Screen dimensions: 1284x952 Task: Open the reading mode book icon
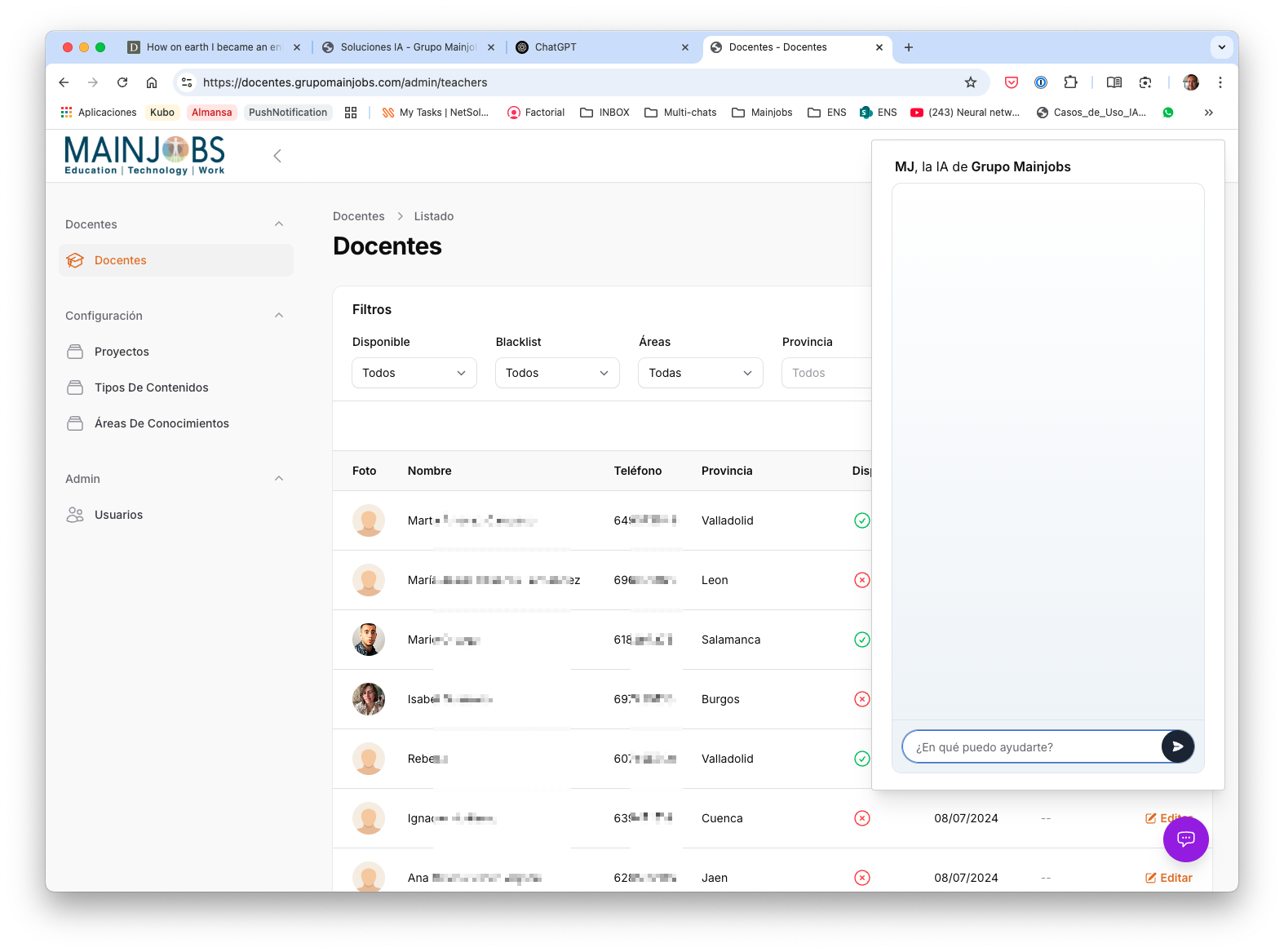pyautogui.click(x=1114, y=82)
